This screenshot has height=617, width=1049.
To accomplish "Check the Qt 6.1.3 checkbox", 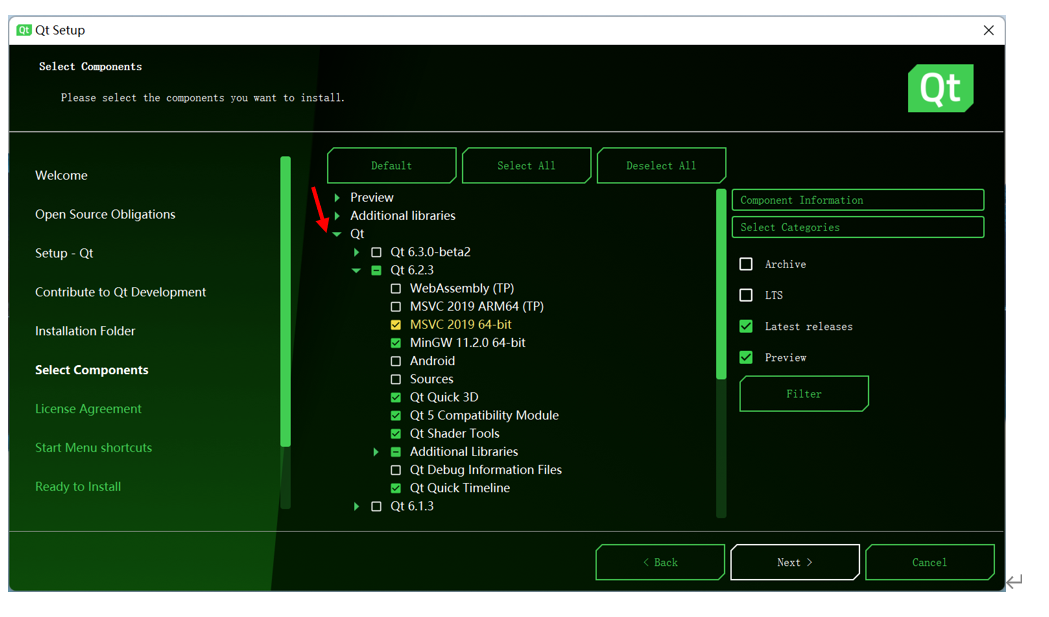I will click(376, 506).
